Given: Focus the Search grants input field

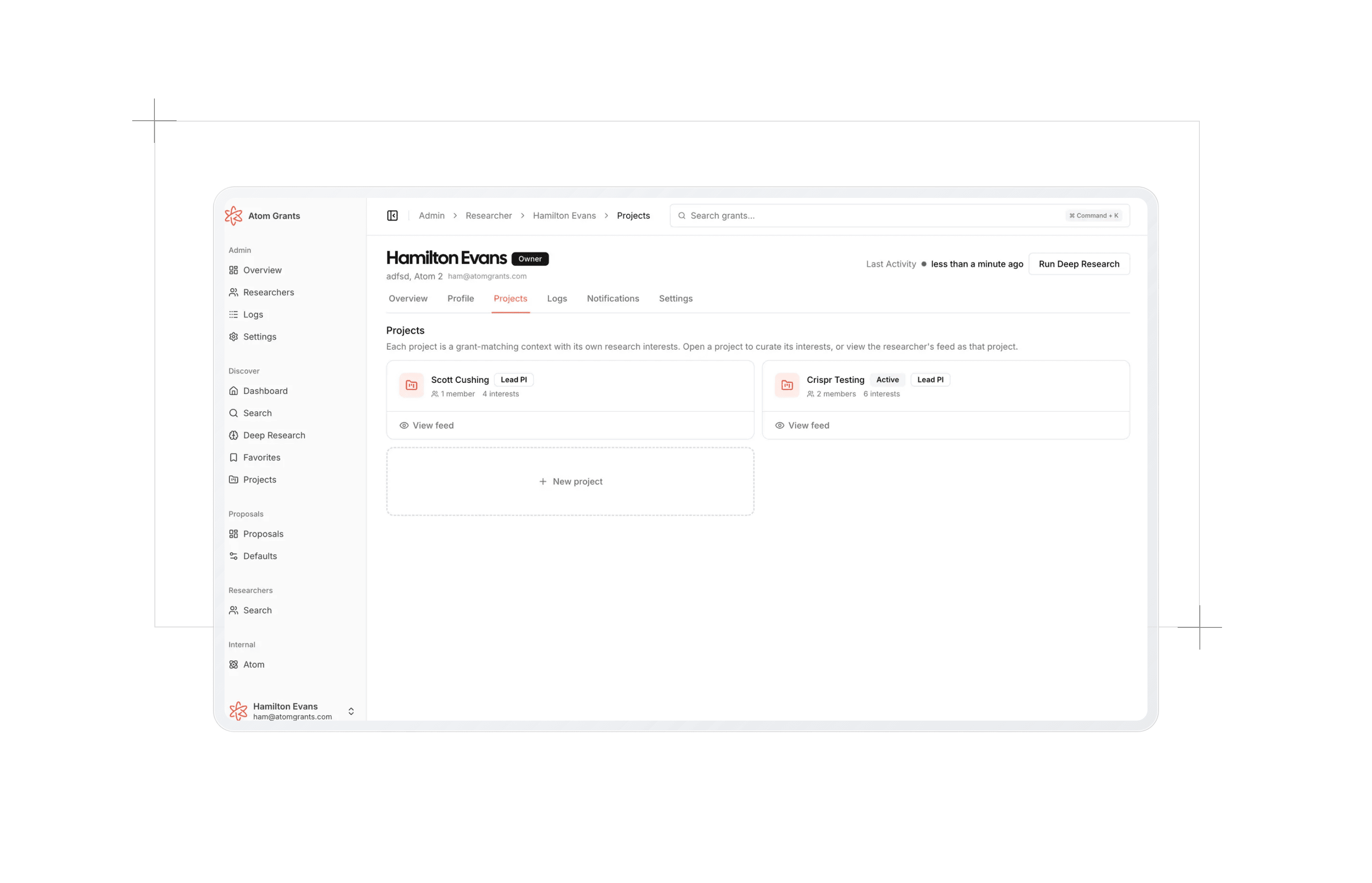Looking at the screenshot, I should tap(899, 216).
